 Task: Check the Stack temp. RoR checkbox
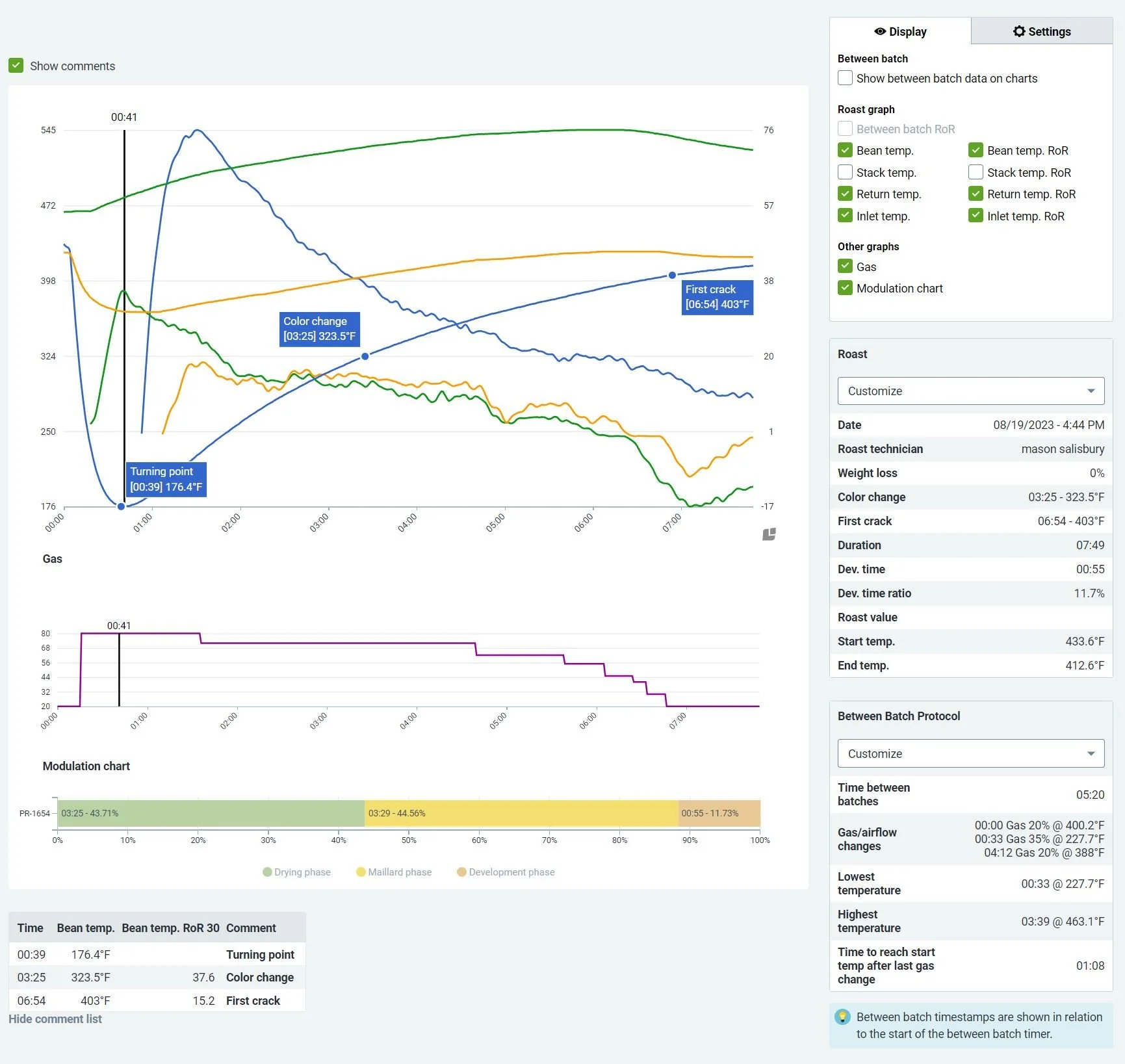tap(976, 172)
